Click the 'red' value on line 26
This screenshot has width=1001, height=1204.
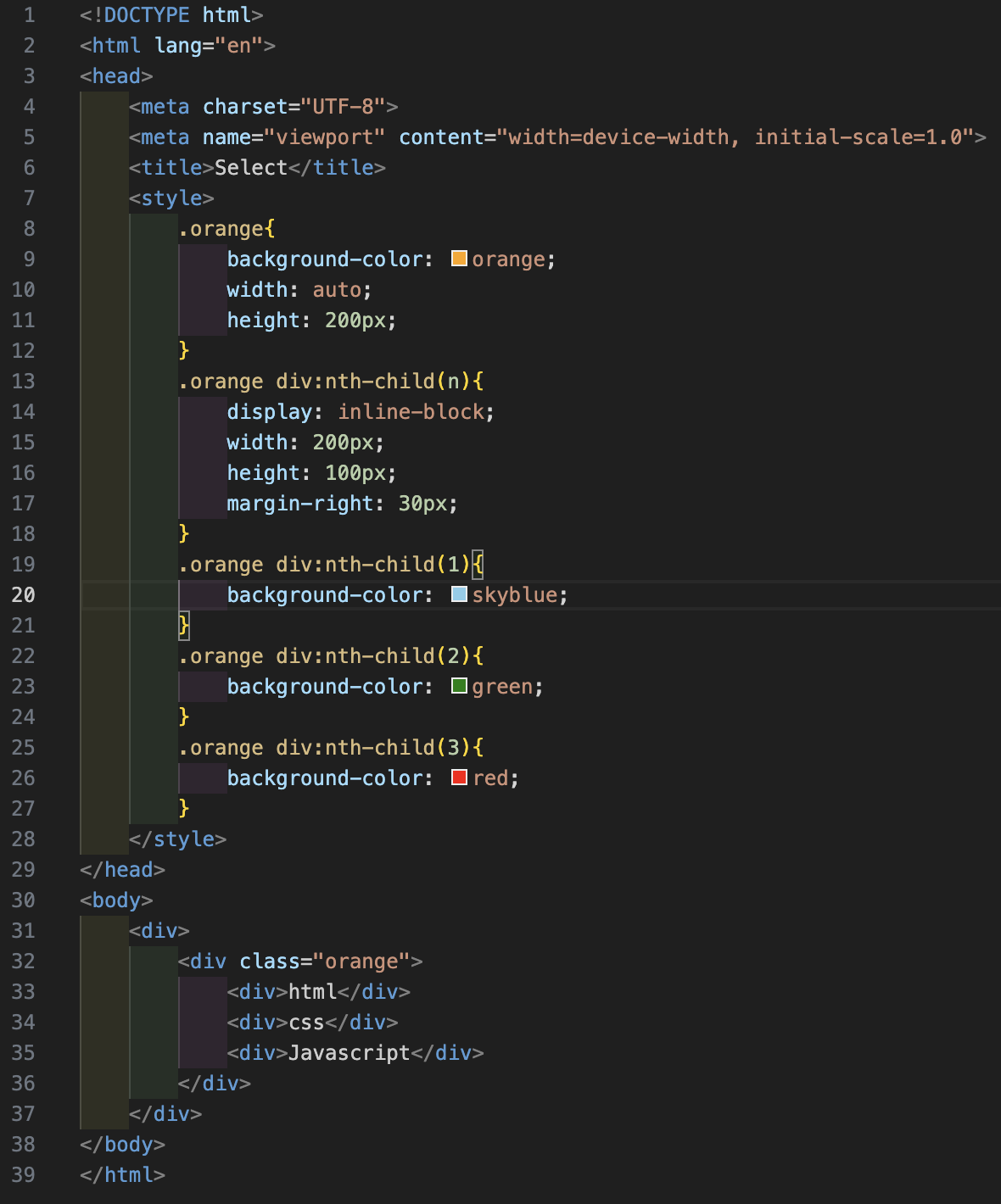click(x=490, y=778)
